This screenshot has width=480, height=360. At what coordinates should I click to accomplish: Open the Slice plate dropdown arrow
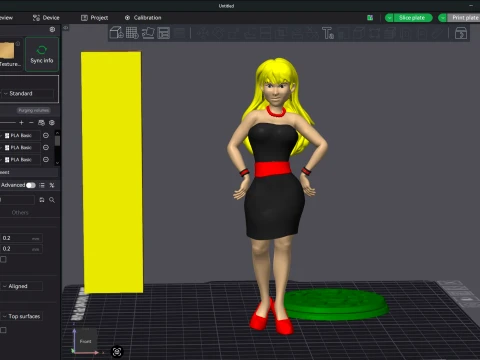[389, 18]
